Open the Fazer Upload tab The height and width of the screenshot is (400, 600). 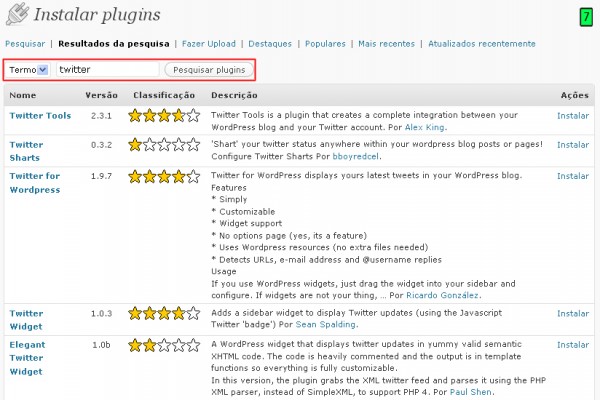point(209,44)
